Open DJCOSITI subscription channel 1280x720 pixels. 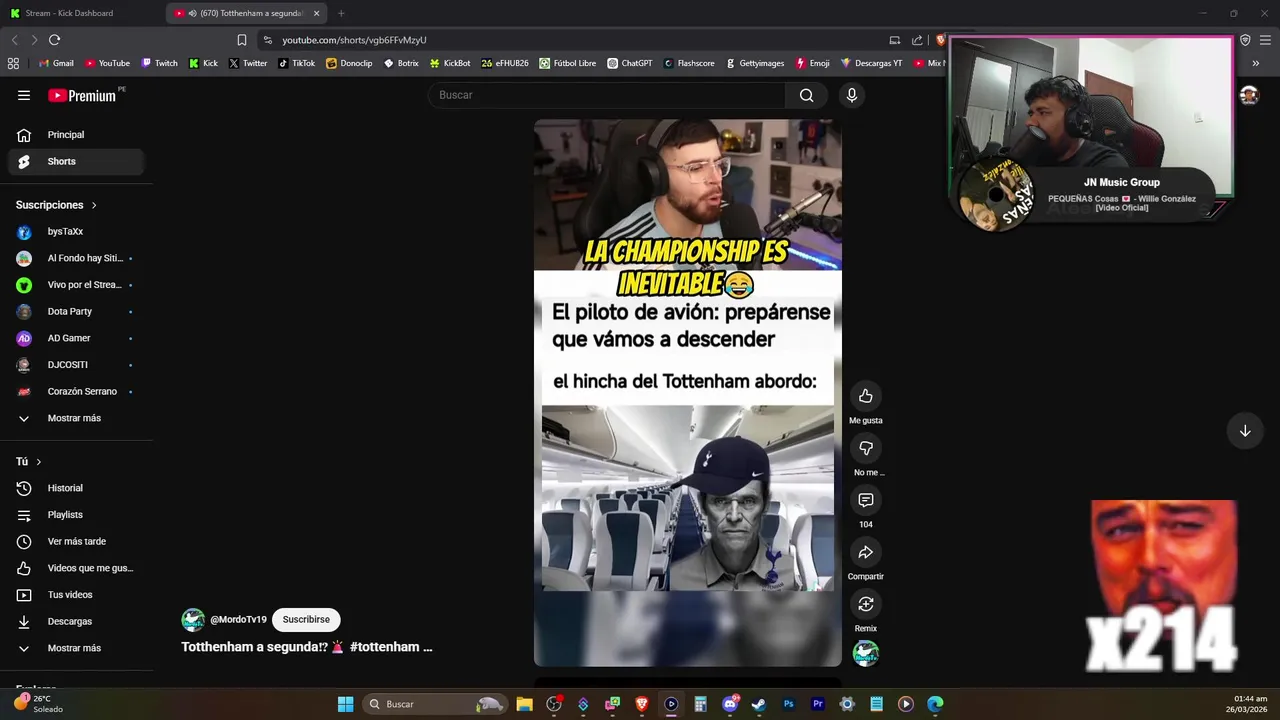point(76,365)
